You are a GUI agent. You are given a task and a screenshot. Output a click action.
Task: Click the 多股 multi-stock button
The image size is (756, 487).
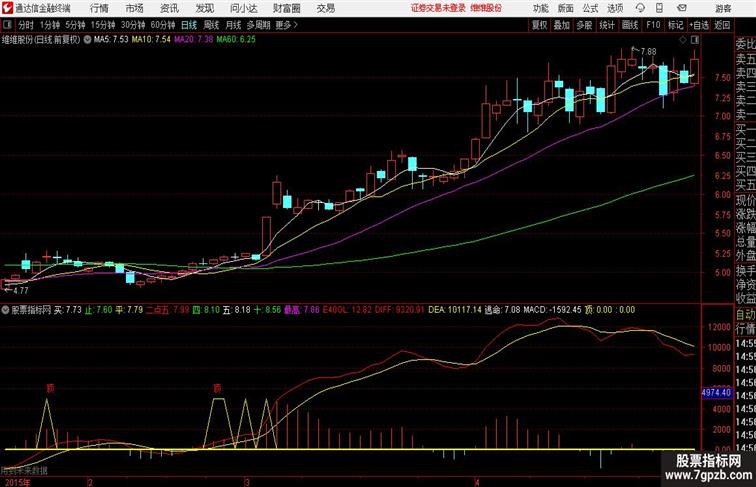[584, 25]
